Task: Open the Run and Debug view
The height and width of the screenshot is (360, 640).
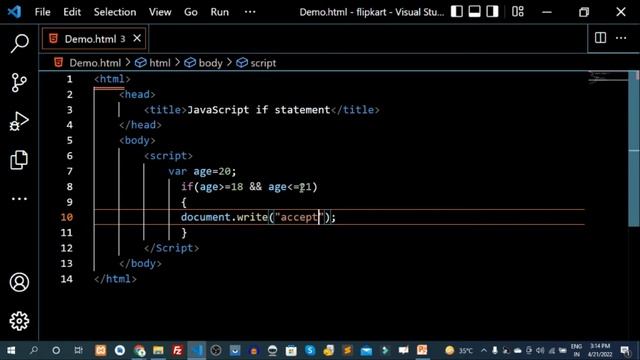Action: pos(19,121)
